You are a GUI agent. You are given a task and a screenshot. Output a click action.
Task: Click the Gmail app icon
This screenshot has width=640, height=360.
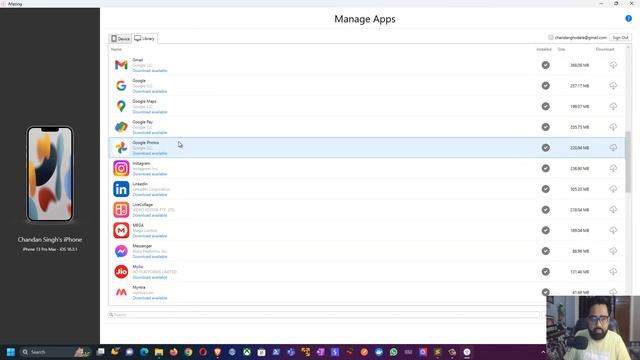click(121, 65)
